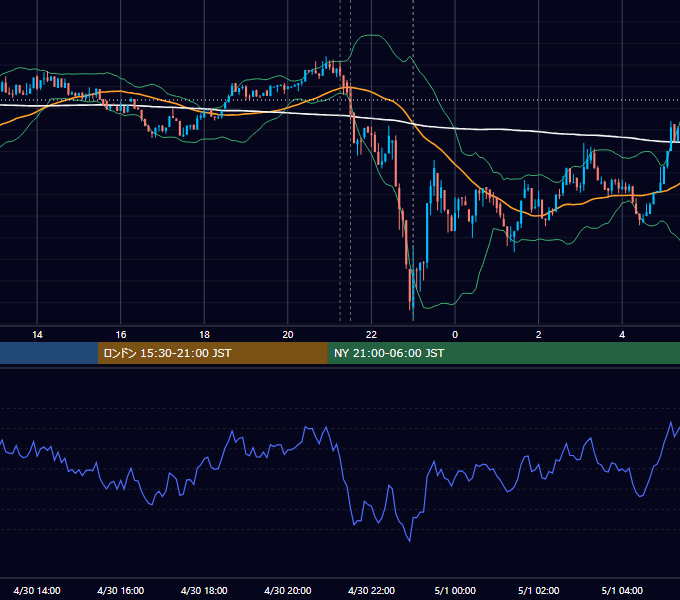Click the date label 4/30 20:00
The image size is (680, 600).
click(288, 590)
